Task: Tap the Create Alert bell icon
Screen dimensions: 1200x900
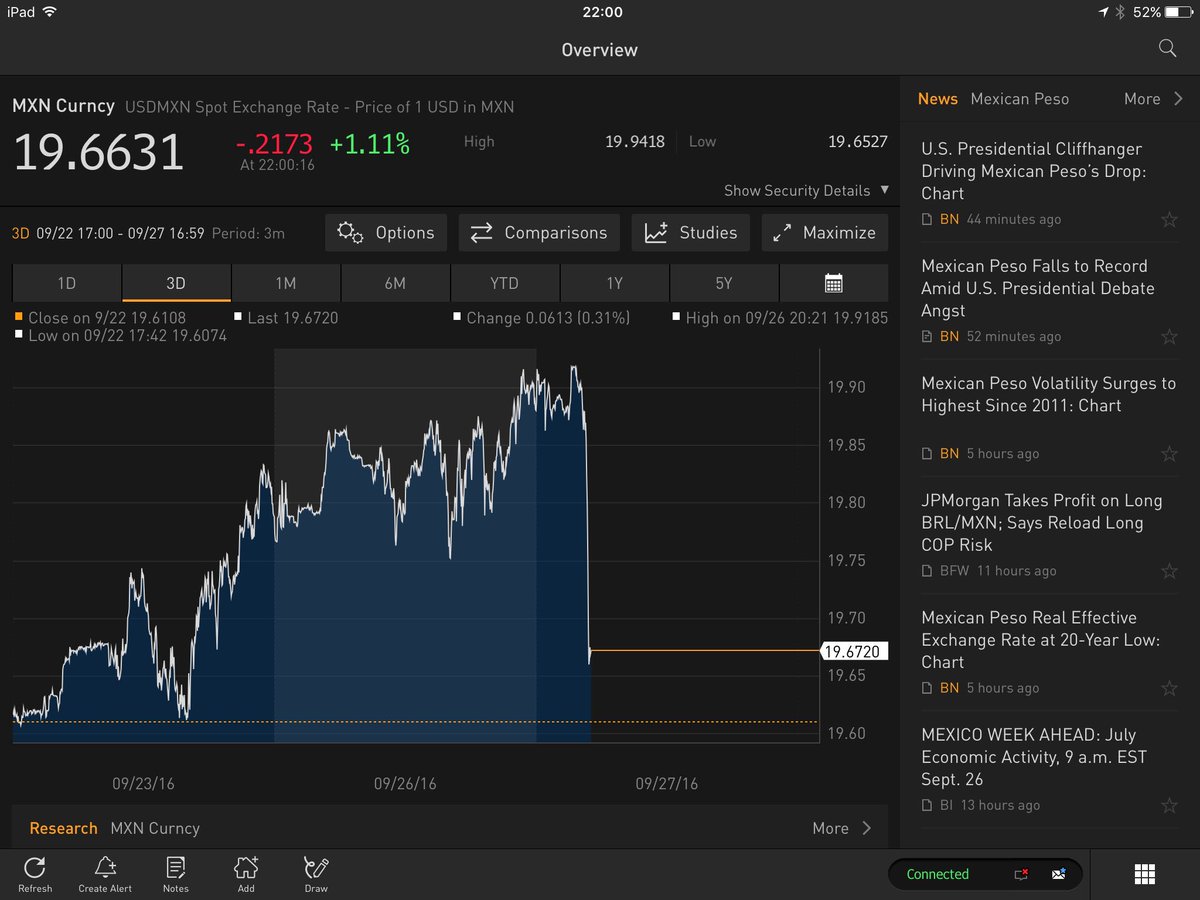Action: [x=105, y=873]
